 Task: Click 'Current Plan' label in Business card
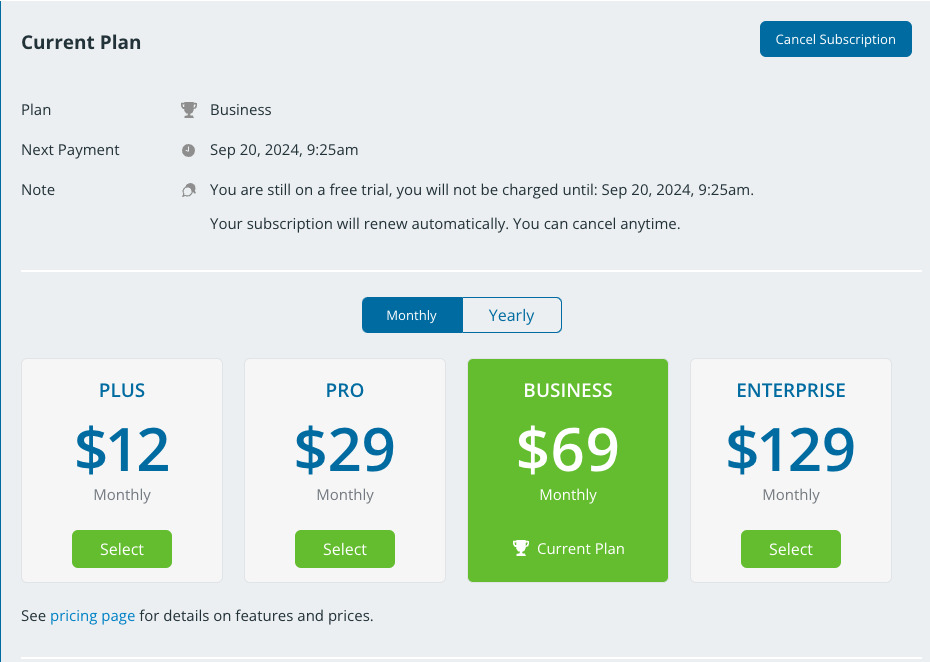click(x=581, y=549)
